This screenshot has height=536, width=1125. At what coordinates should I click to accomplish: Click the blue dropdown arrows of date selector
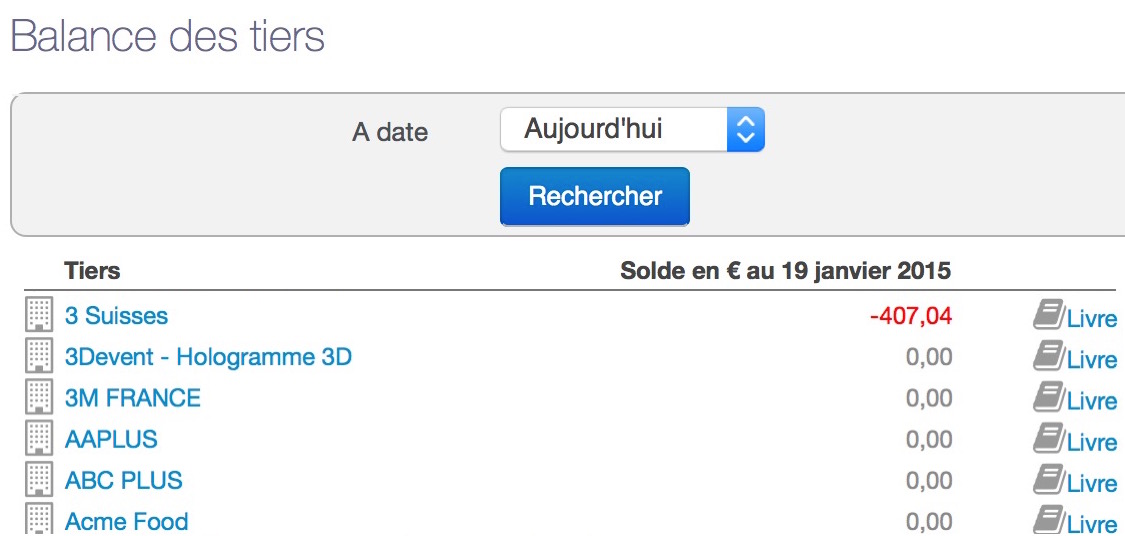point(745,130)
